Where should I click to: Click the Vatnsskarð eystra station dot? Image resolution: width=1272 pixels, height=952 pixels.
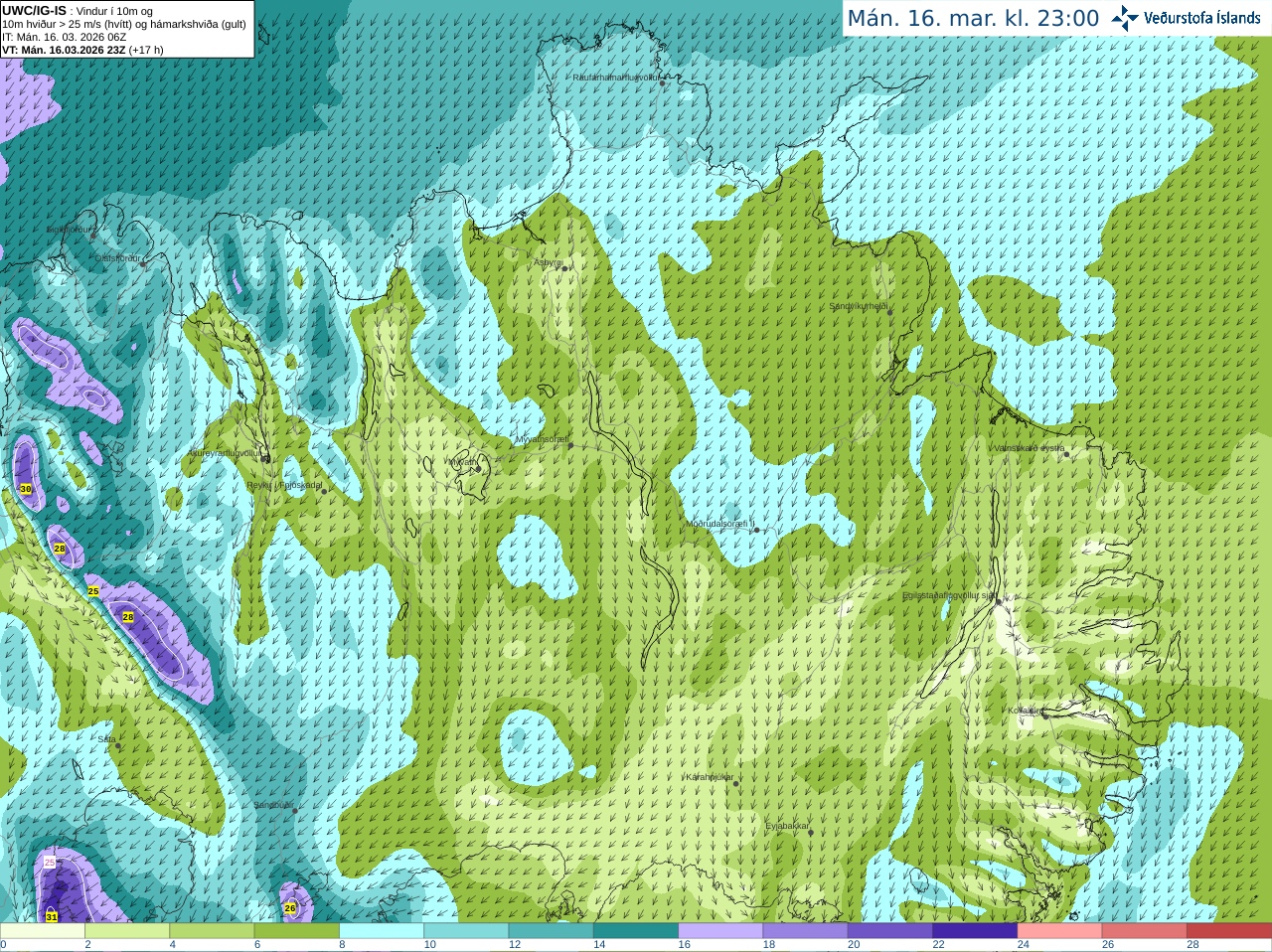(x=1067, y=454)
